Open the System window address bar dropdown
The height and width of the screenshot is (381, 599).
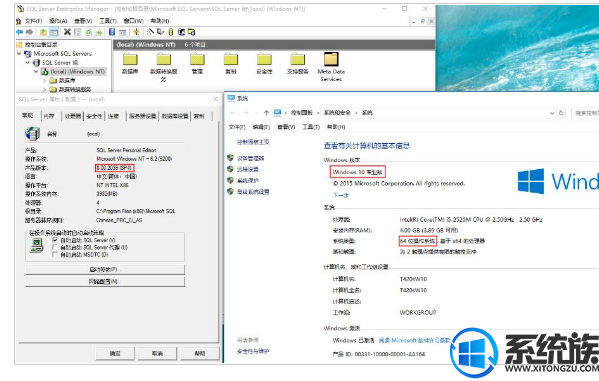552,113
